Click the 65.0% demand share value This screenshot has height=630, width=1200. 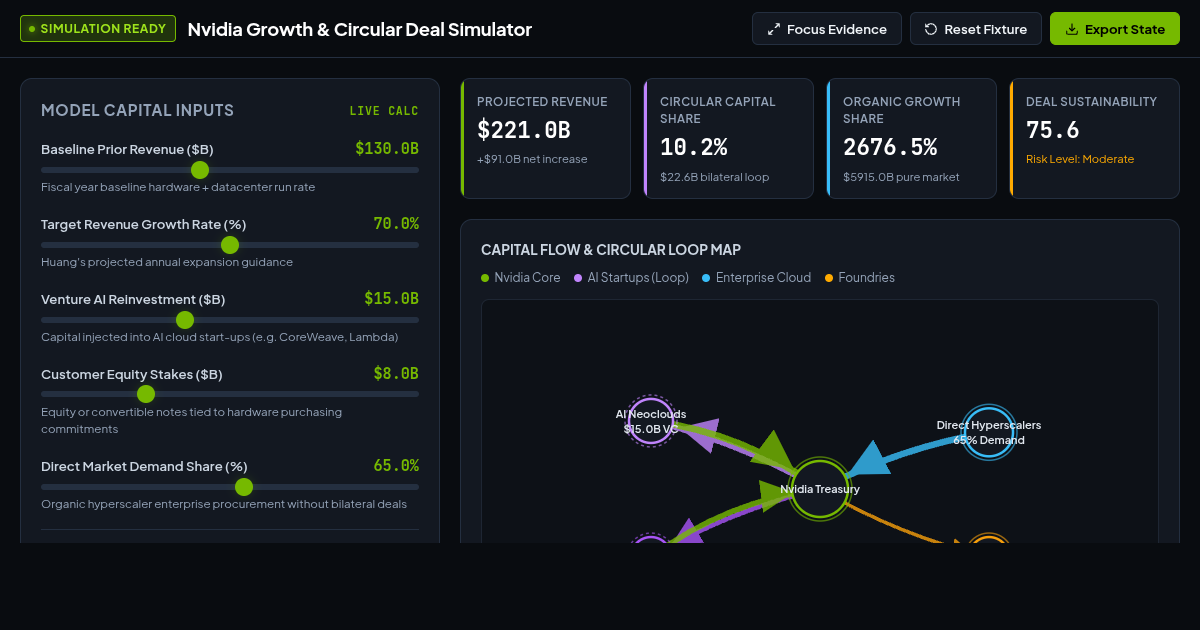(396, 466)
